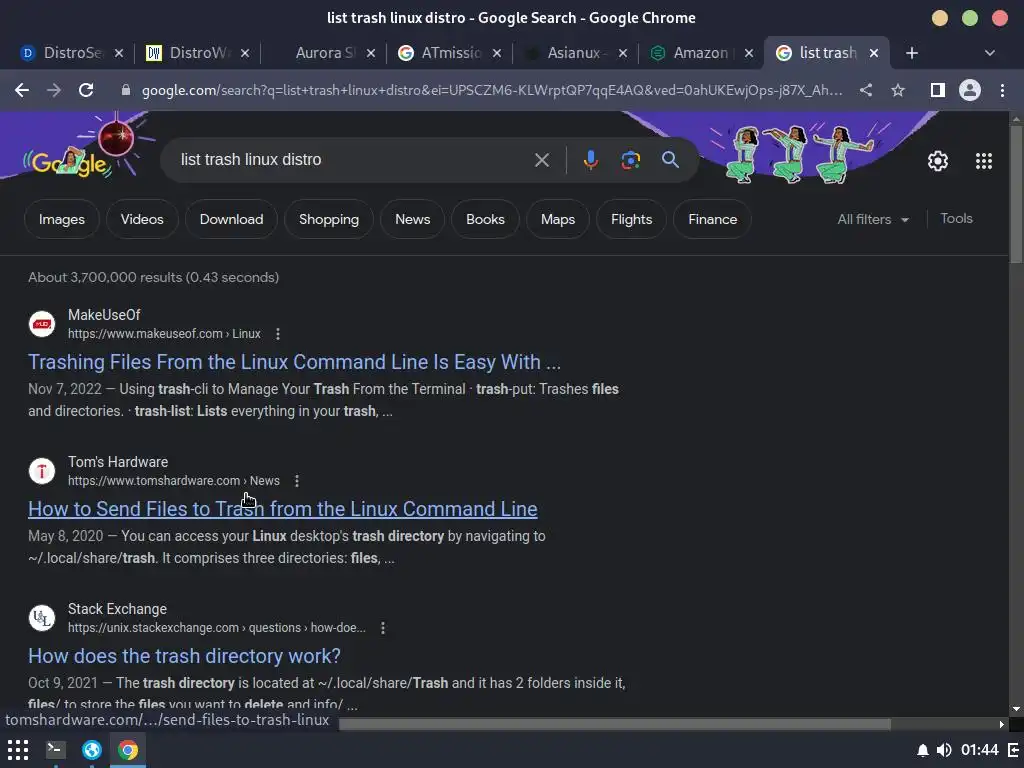Select the Flights filter chip
Viewport: 1024px width, 768px height.
pyautogui.click(x=632, y=219)
